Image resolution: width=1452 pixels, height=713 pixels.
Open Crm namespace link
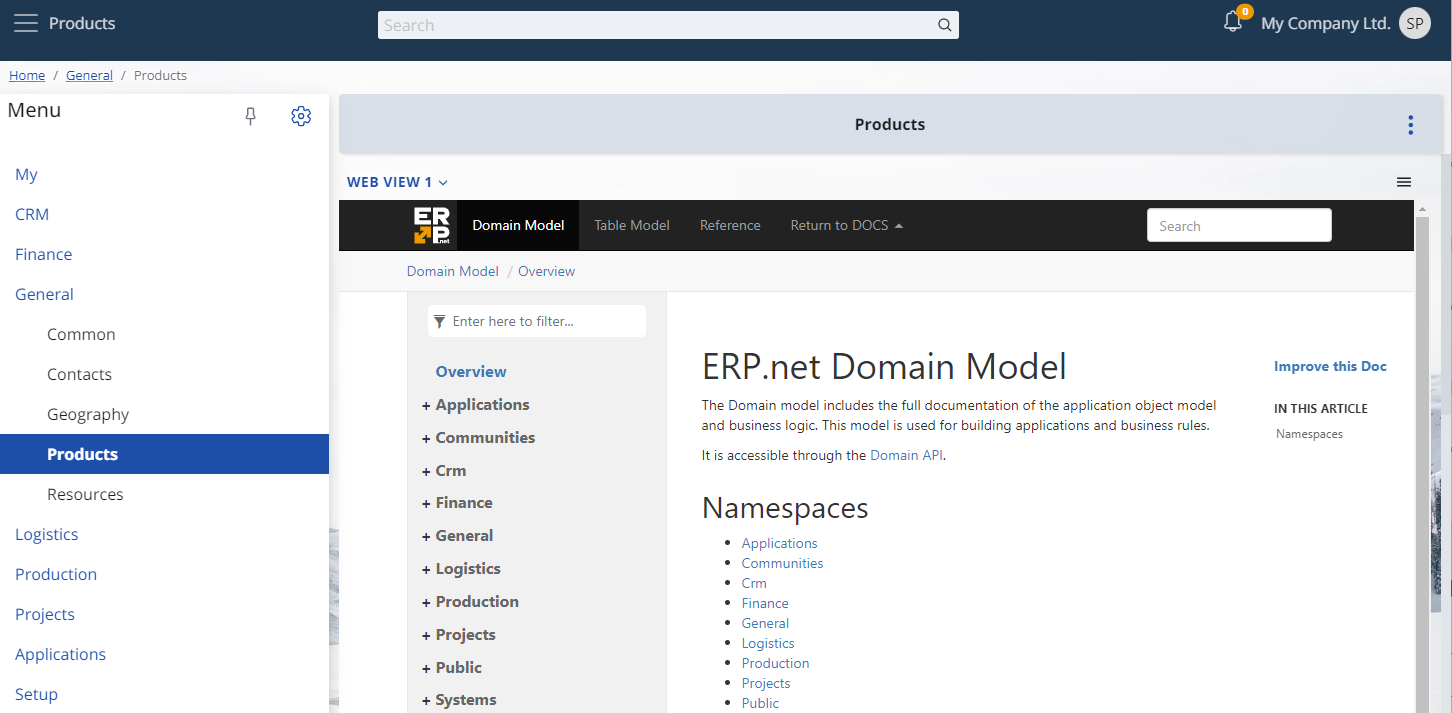pyautogui.click(x=754, y=583)
